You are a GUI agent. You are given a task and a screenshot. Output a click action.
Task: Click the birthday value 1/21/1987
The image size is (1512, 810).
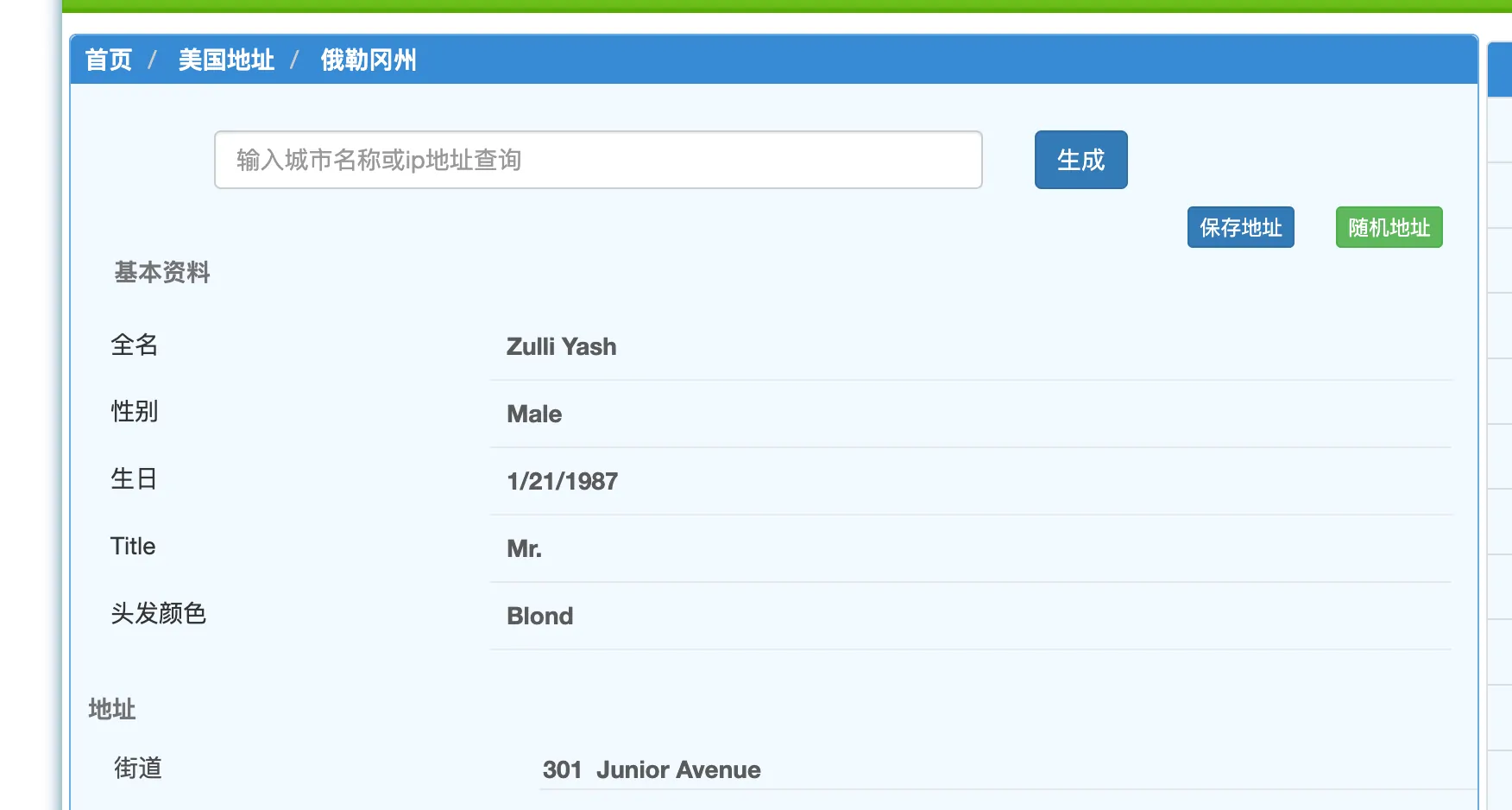562,482
